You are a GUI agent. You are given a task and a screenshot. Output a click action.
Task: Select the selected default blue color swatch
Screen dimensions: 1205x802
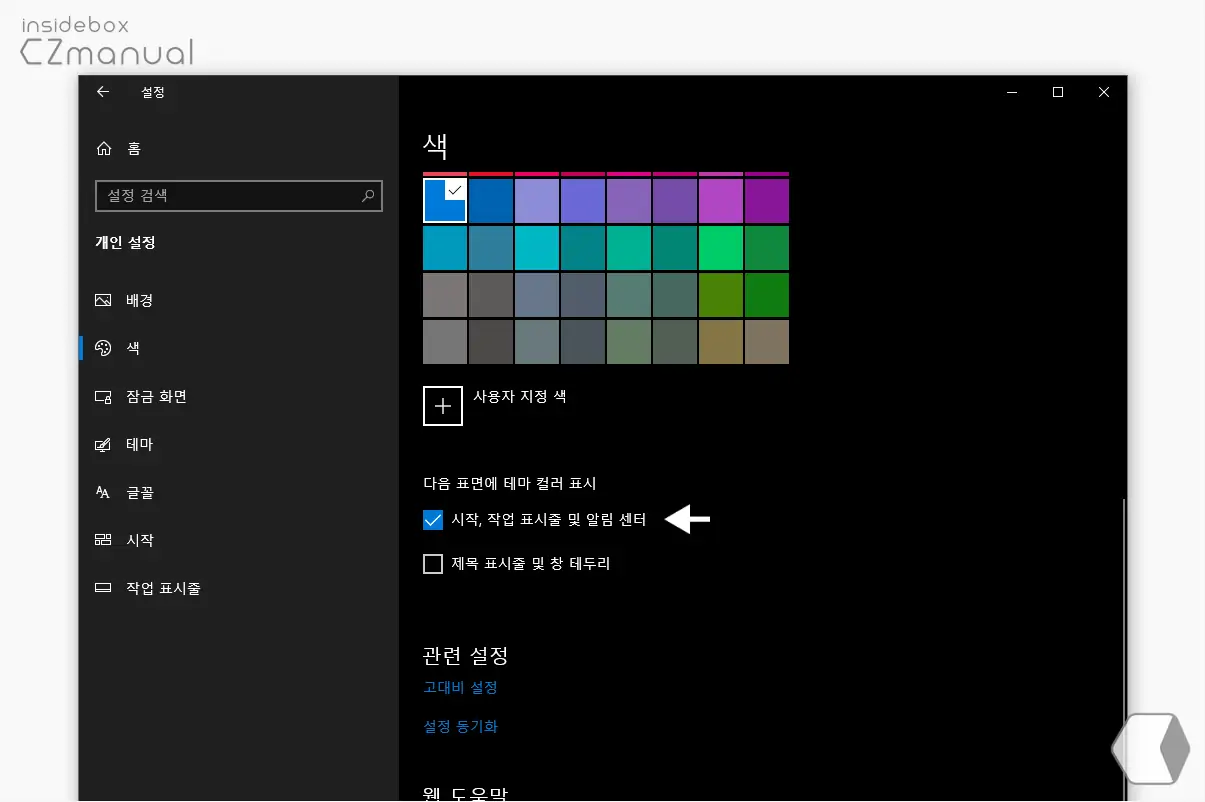pos(445,200)
